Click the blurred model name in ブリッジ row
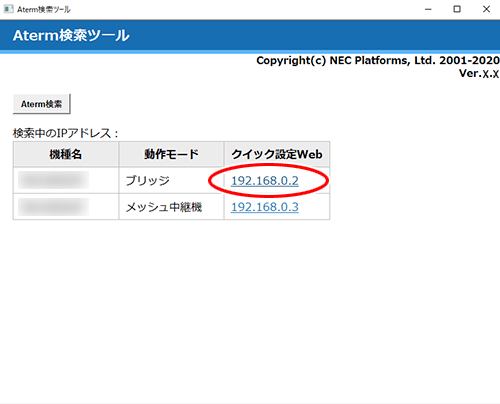The image size is (500, 404). point(53,180)
